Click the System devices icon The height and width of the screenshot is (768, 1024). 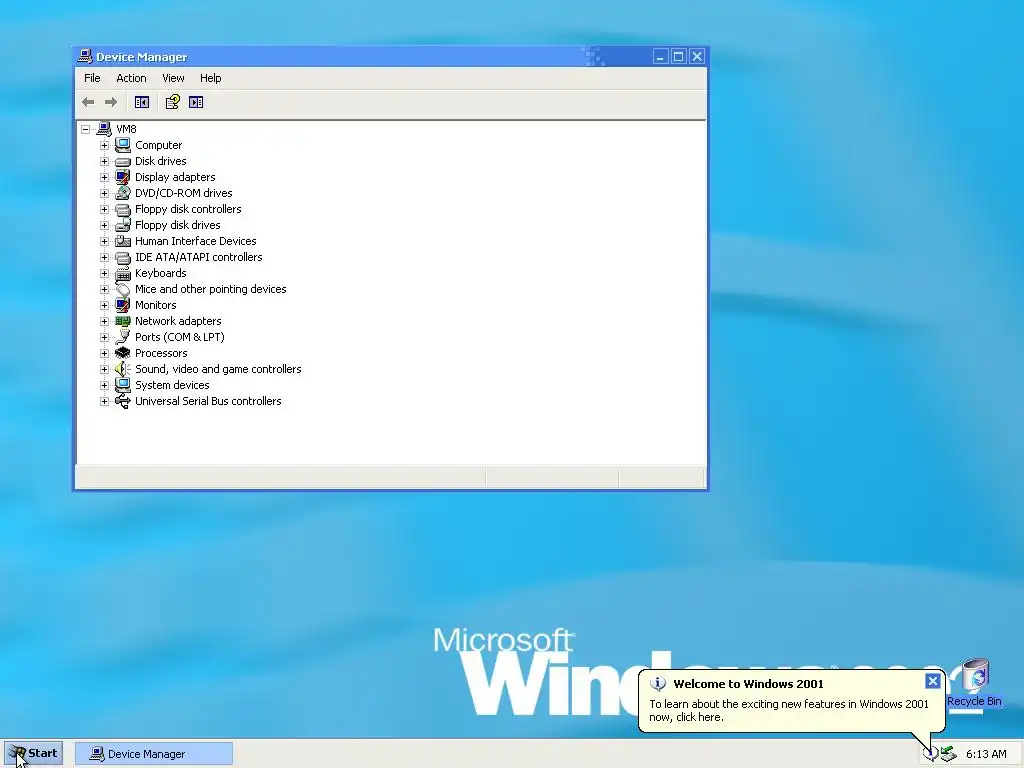(x=123, y=385)
